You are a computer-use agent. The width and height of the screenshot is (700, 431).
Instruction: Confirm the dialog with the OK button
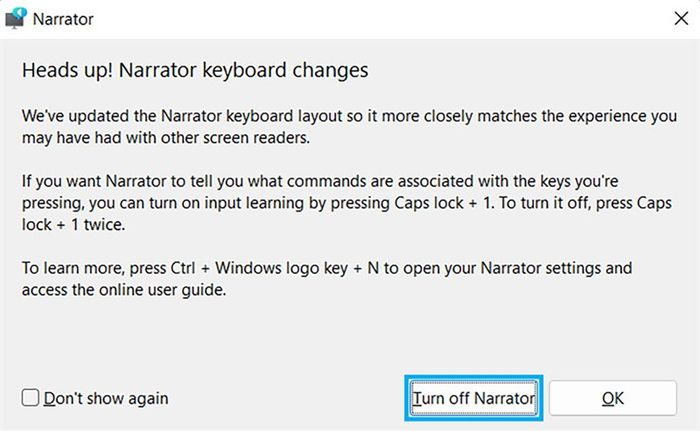(x=613, y=398)
